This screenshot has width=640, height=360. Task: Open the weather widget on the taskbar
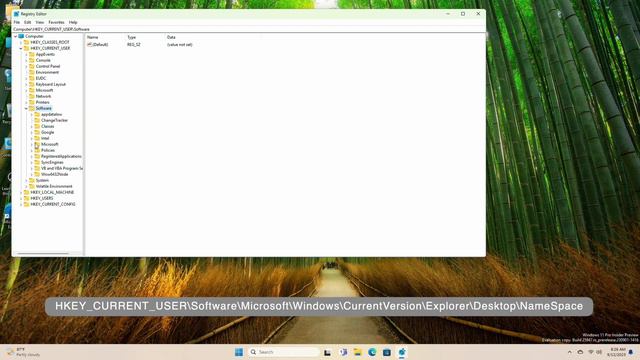(x=24, y=352)
